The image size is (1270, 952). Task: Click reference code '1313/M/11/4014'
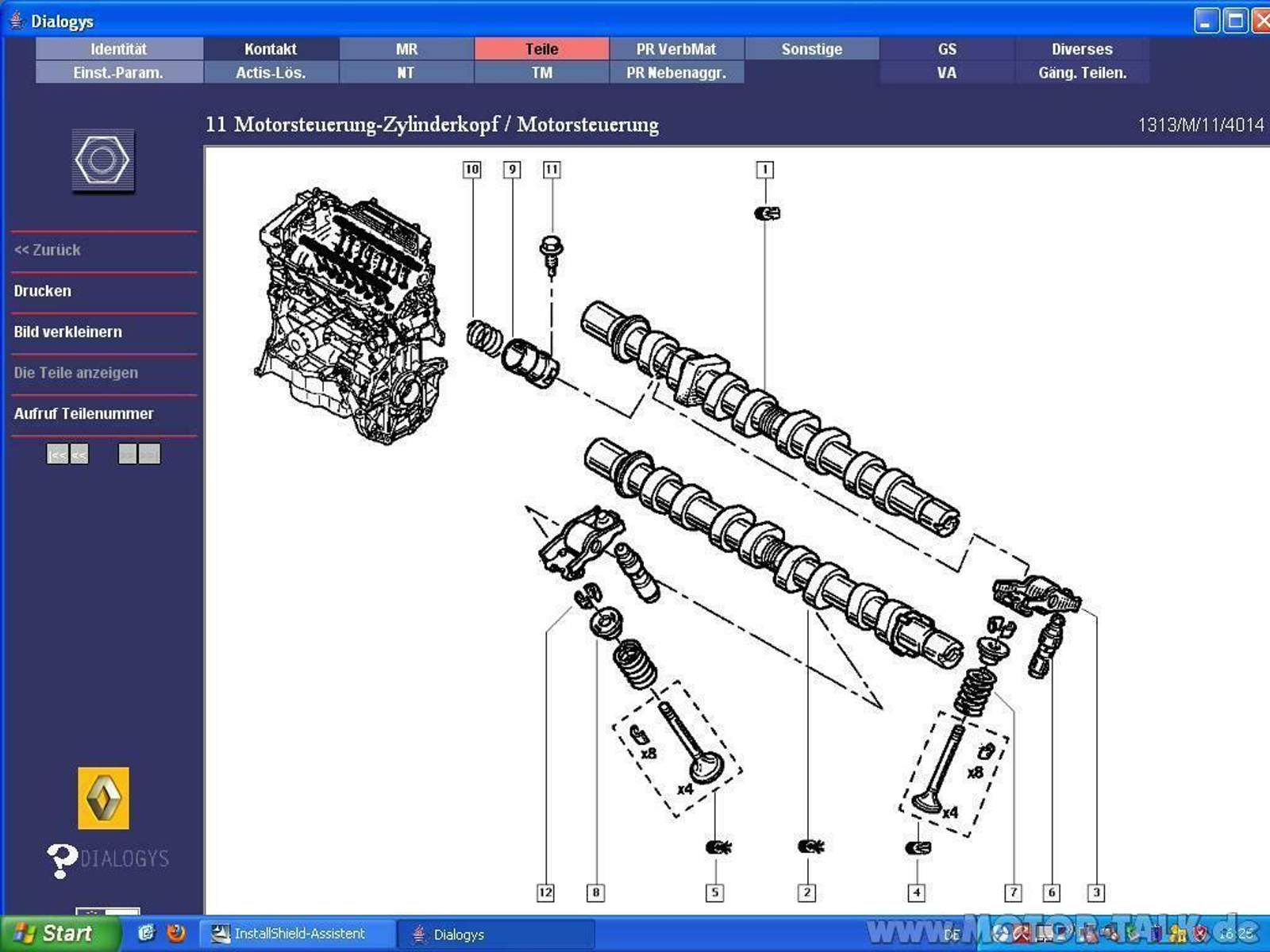1201,125
